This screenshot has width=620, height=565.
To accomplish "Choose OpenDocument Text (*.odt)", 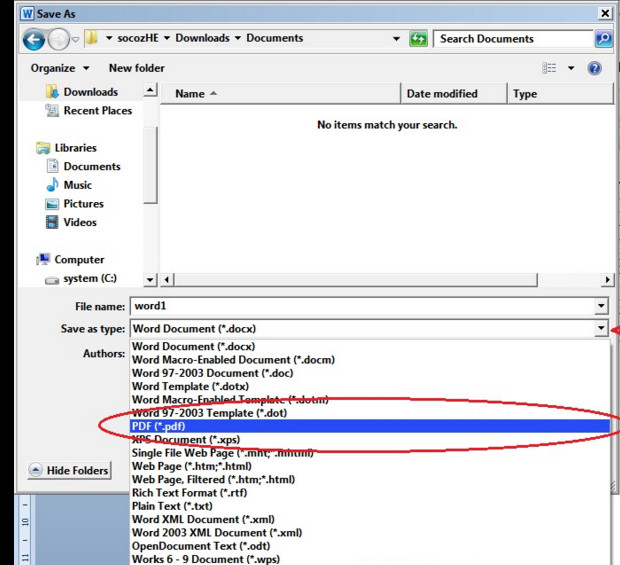I will click(370, 546).
